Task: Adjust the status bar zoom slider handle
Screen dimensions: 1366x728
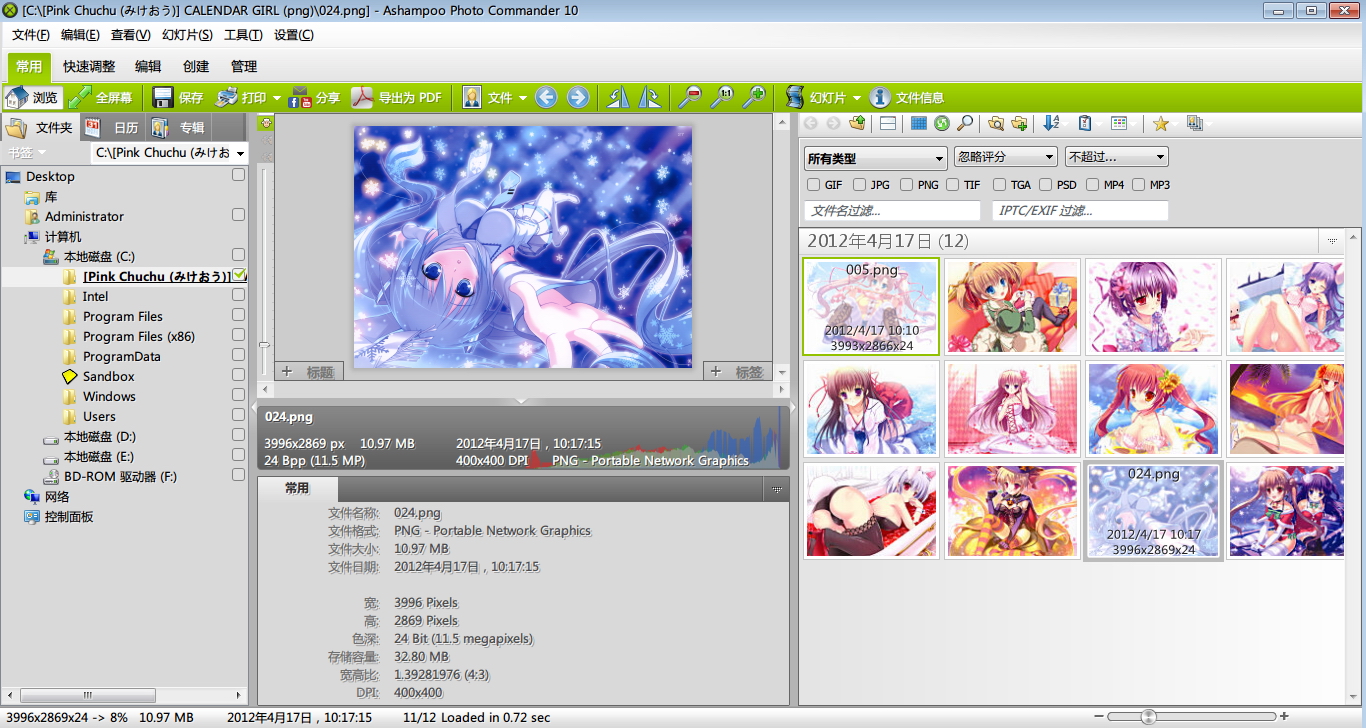Action: (x=1149, y=717)
